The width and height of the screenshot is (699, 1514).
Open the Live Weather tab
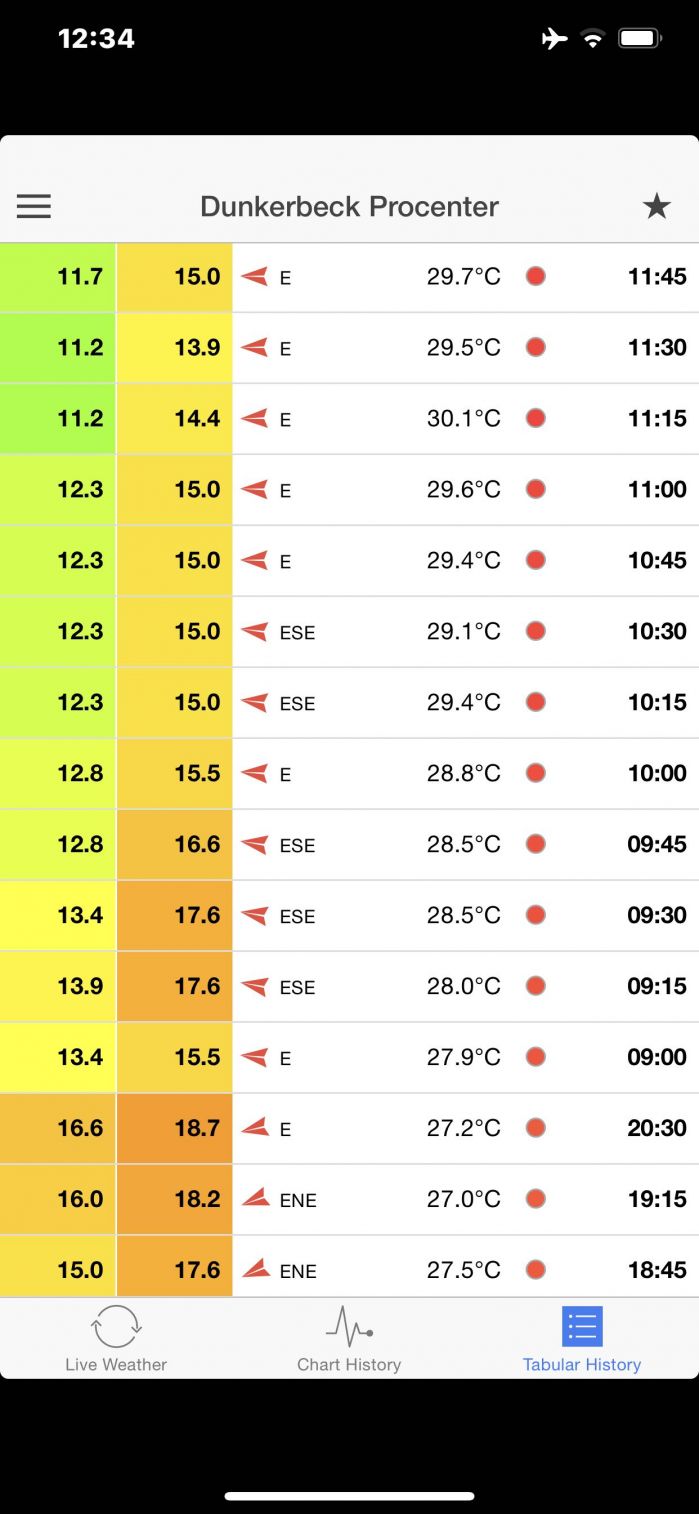click(116, 1339)
